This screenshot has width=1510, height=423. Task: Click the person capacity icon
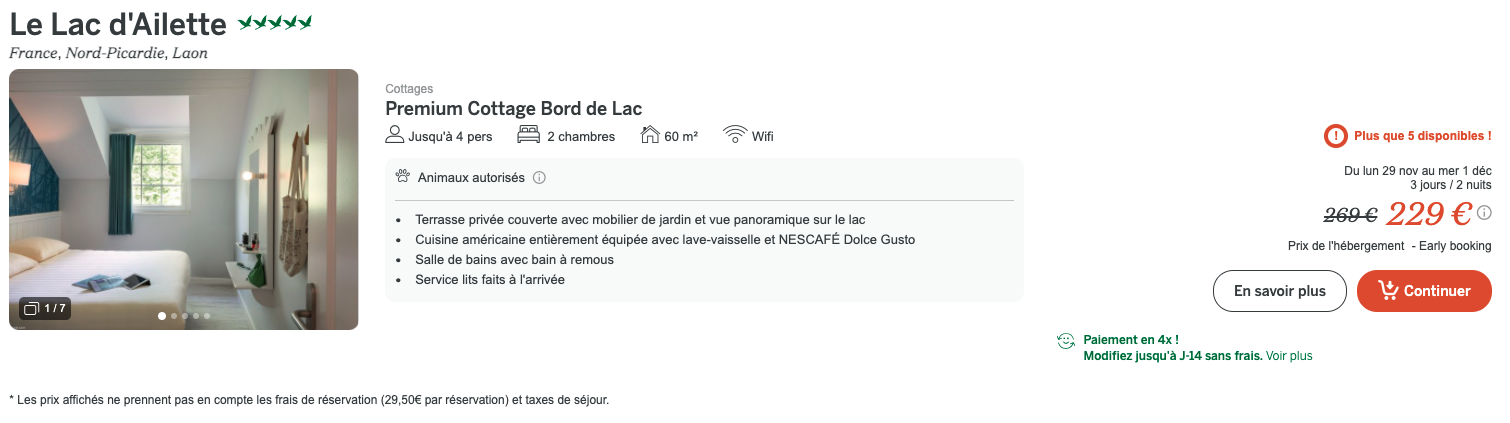[x=394, y=135]
